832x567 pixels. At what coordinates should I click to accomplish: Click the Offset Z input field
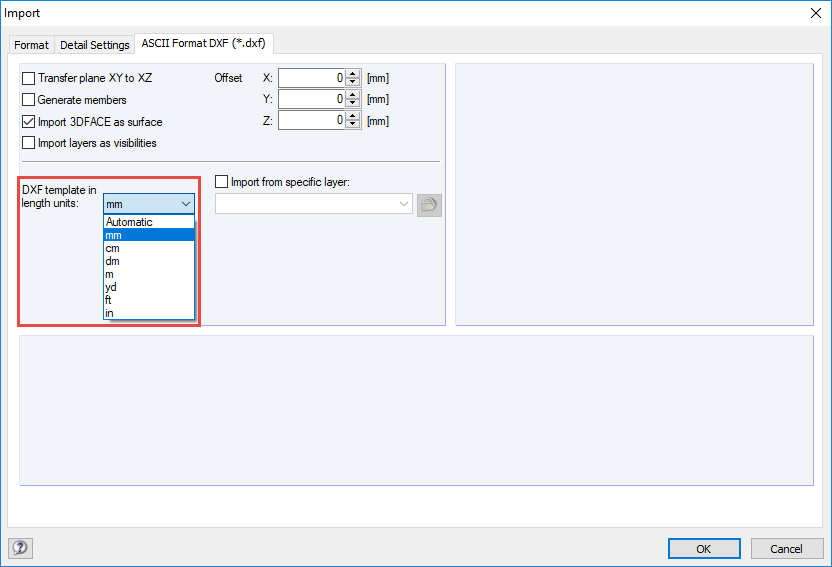[x=311, y=120]
